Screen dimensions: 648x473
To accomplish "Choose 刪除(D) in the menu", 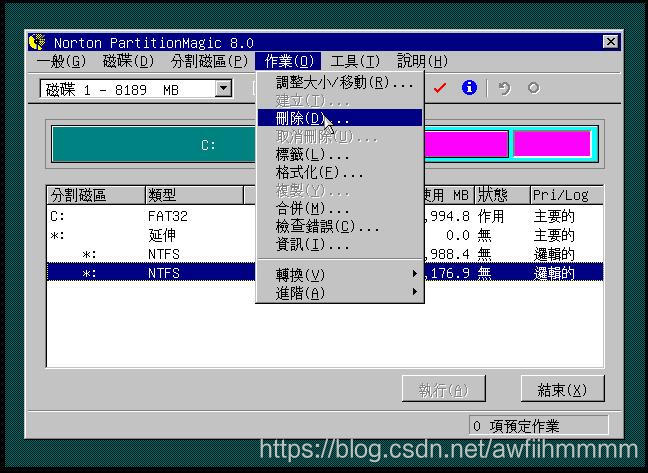I will 340,118.
